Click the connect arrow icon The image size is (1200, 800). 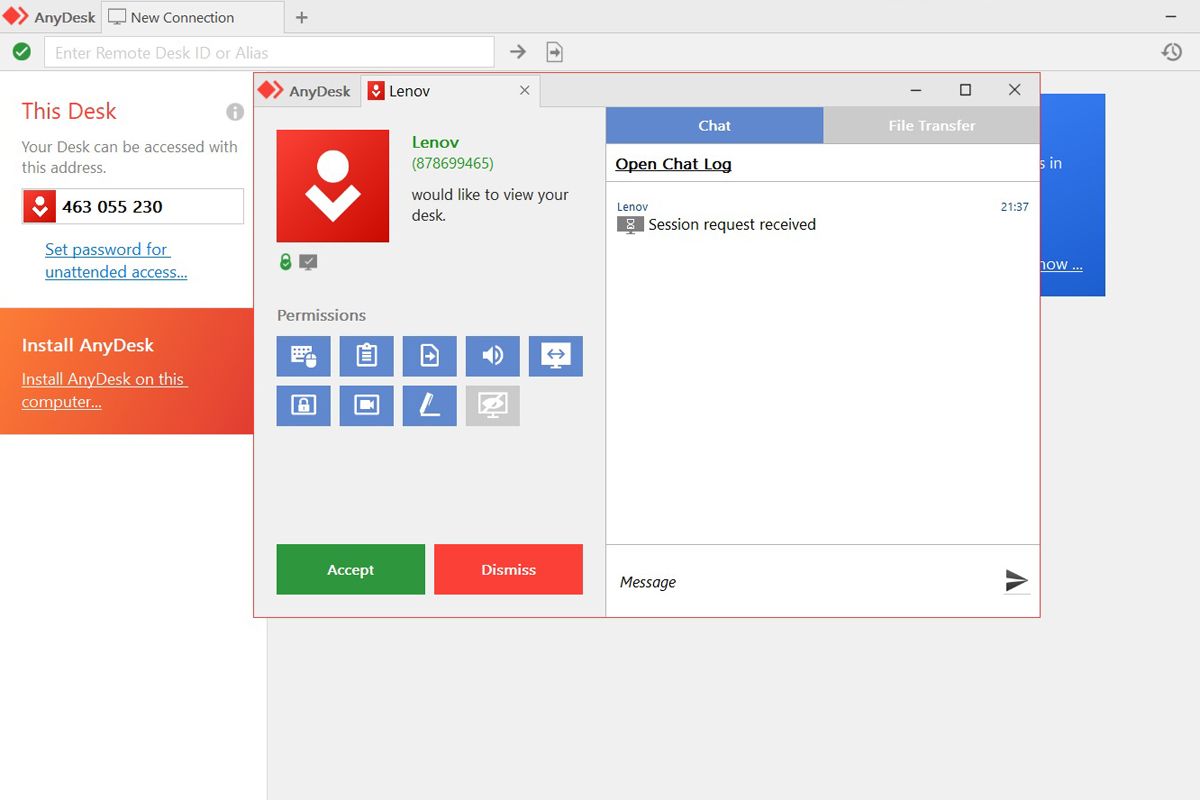point(518,52)
